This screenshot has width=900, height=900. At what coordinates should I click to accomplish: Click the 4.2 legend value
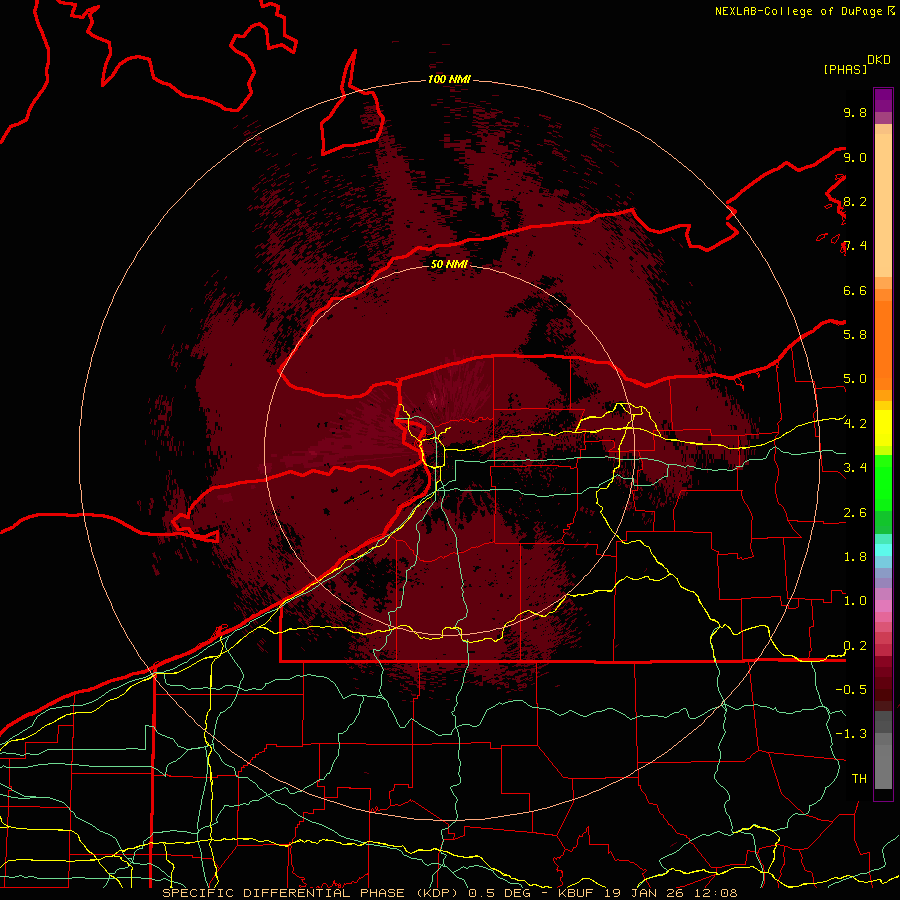coord(855,424)
